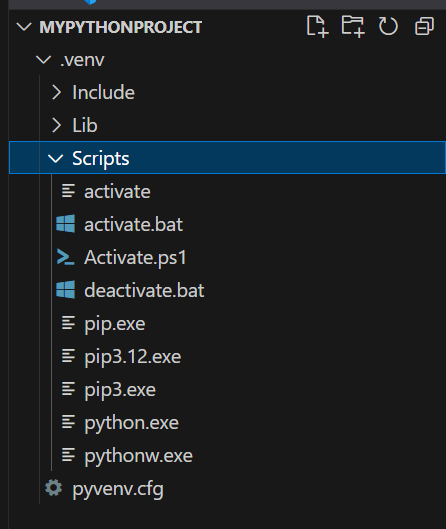Viewport: 446px width, 529px height.
Task: Click the Windows icon beside deactivate.bat
Action: pyautogui.click(x=65, y=289)
